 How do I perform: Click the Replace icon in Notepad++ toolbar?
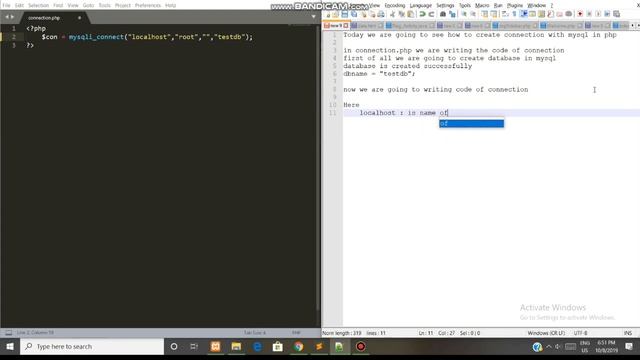452,14
